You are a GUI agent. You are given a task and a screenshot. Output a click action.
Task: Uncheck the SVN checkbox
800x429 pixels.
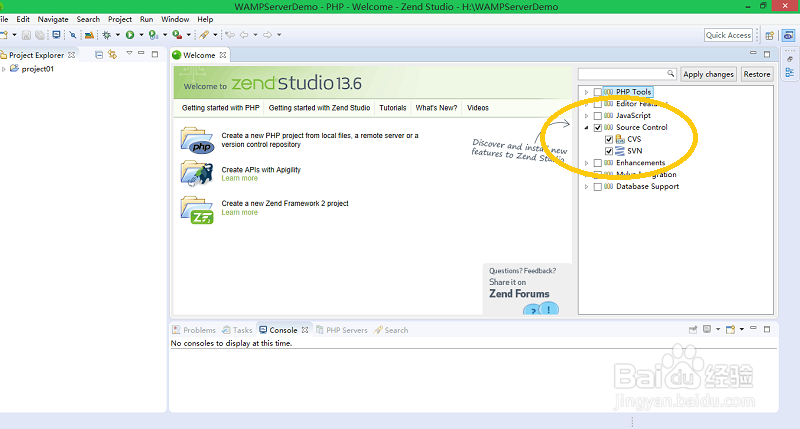point(609,151)
